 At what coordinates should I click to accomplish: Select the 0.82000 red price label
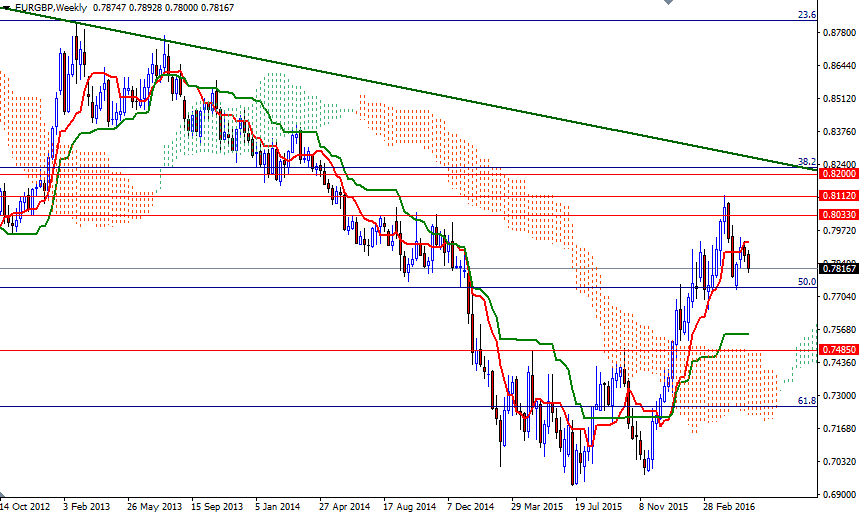(840, 174)
